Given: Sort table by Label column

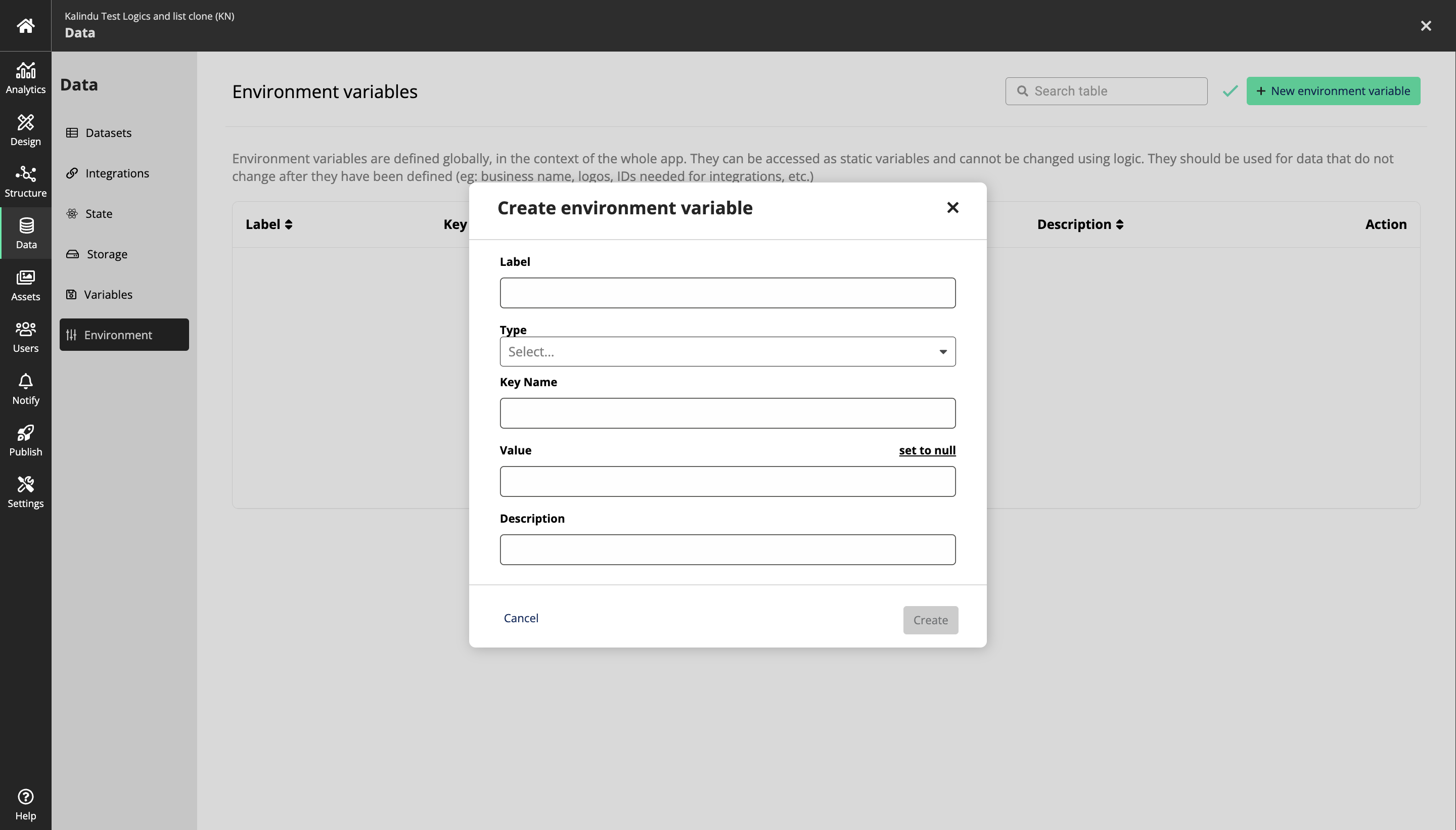Looking at the screenshot, I should pyautogui.click(x=268, y=224).
